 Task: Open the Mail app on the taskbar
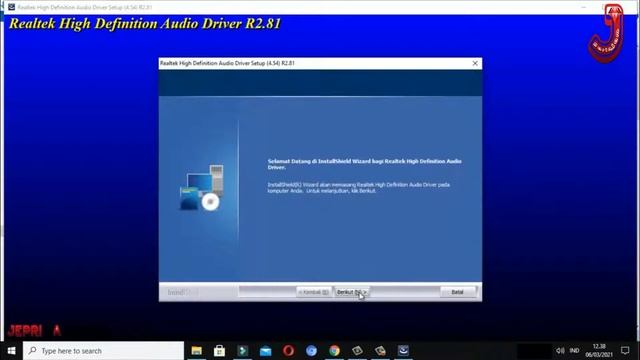[265, 351]
